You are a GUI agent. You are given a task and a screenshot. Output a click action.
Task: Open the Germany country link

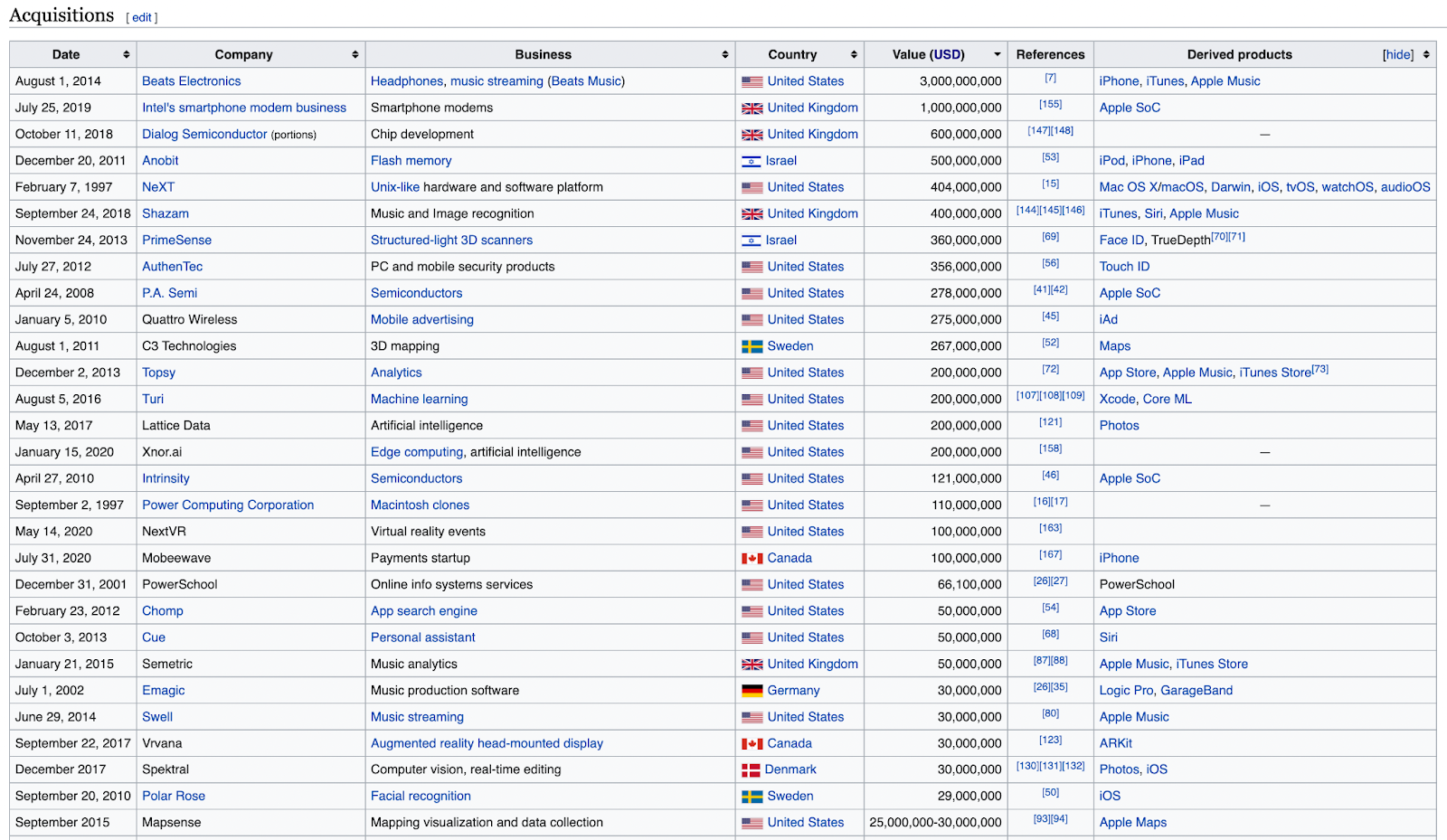click(x=793, y=691)
